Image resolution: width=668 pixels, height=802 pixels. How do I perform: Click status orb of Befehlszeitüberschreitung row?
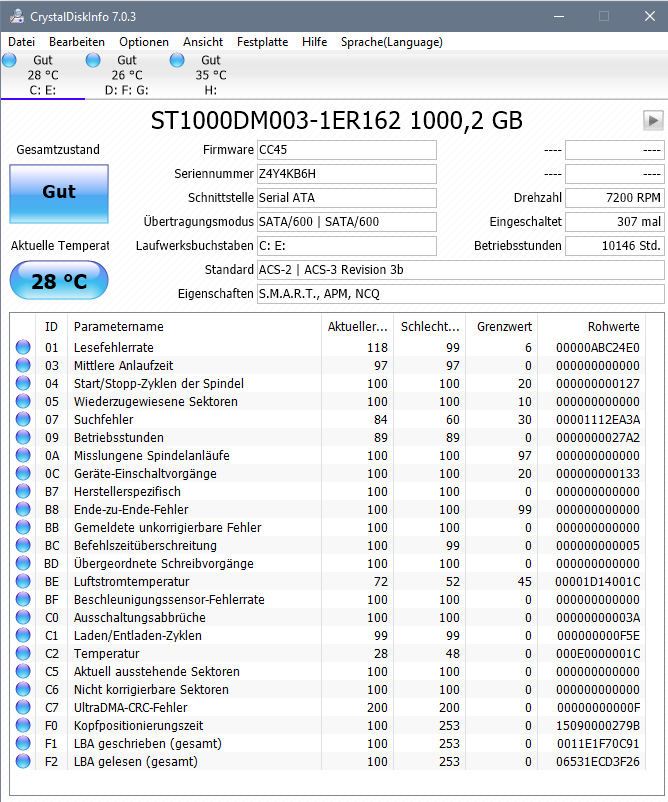(x=23, y=545)
